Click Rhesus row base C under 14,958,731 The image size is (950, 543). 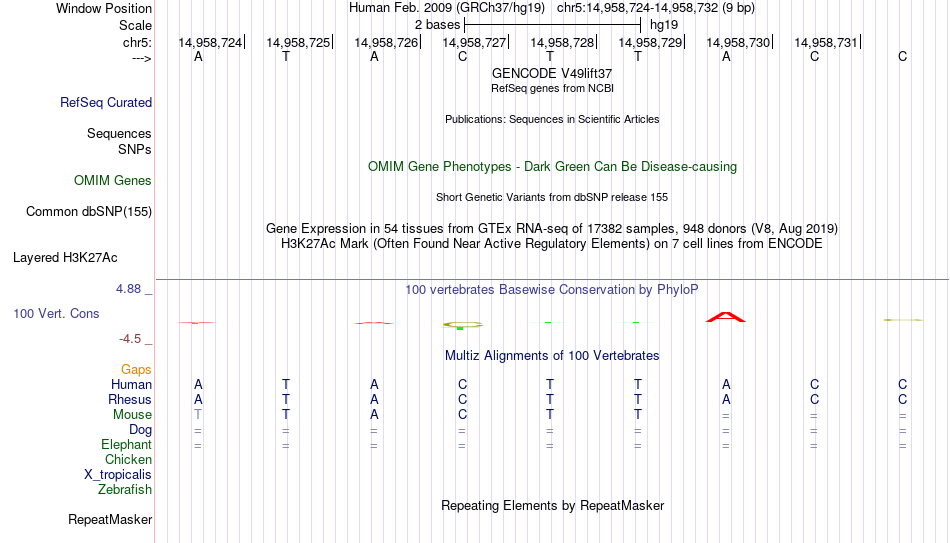pos(814,399)
